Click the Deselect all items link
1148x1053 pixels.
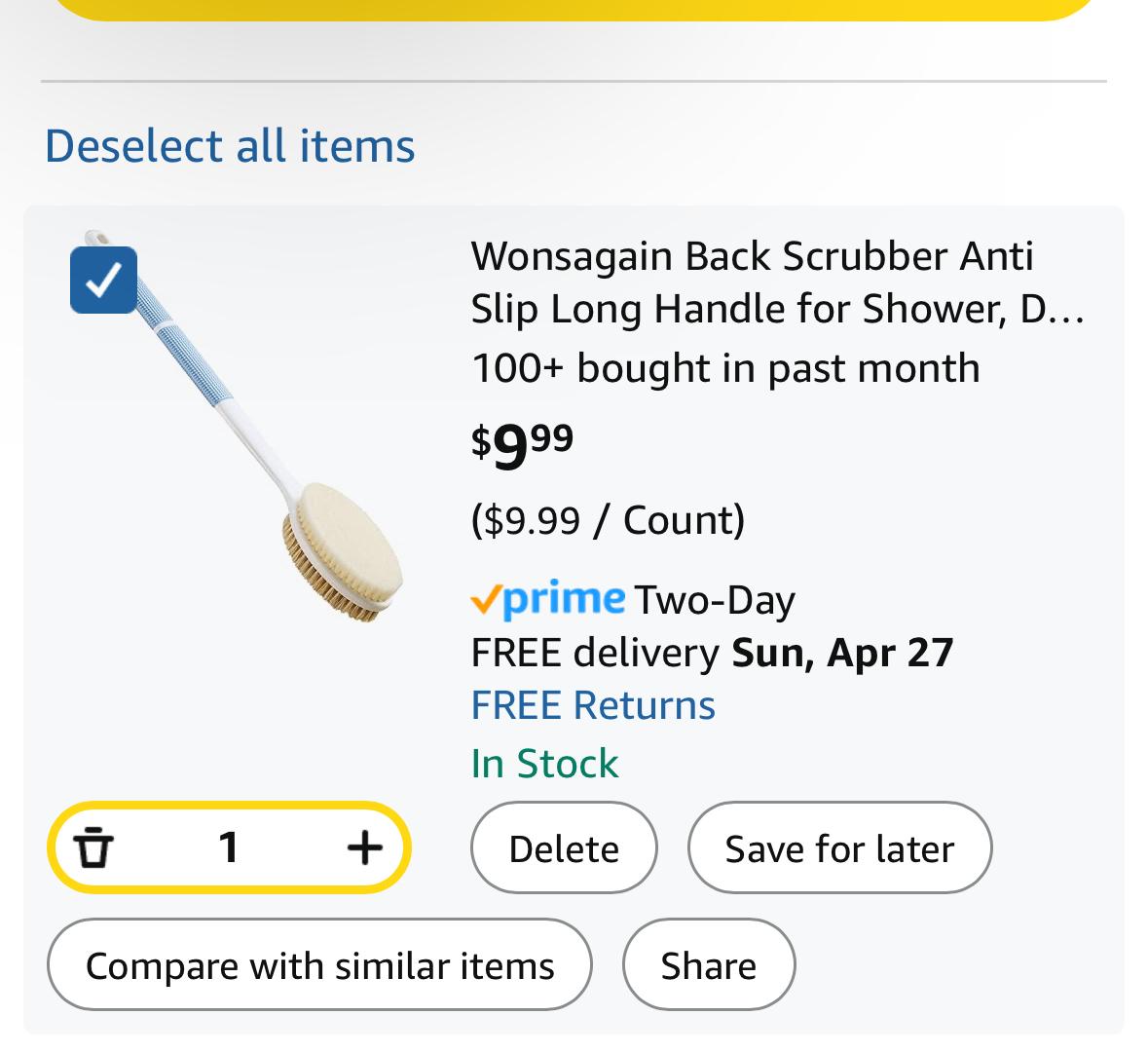tap(230, 146)
